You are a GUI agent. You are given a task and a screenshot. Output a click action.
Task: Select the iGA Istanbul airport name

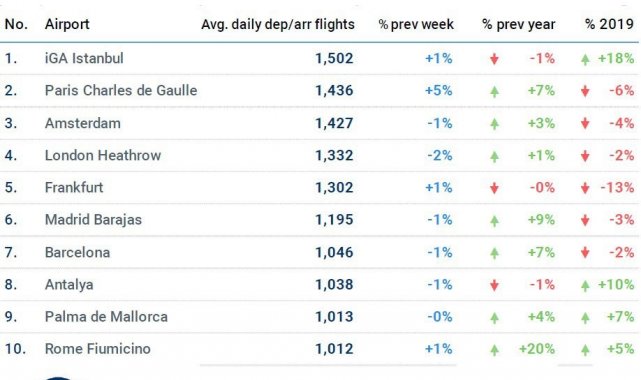(84, 58)
